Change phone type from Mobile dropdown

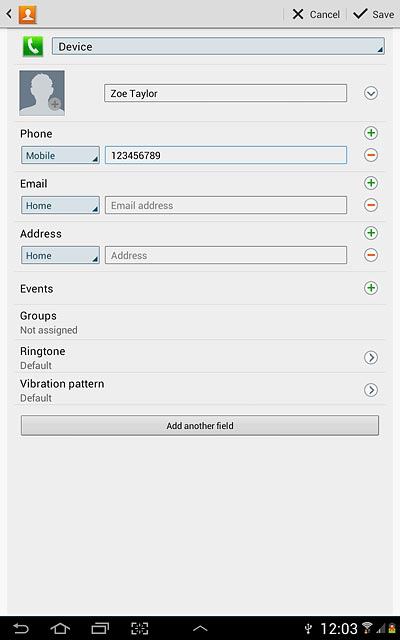[x=60, y=155]
